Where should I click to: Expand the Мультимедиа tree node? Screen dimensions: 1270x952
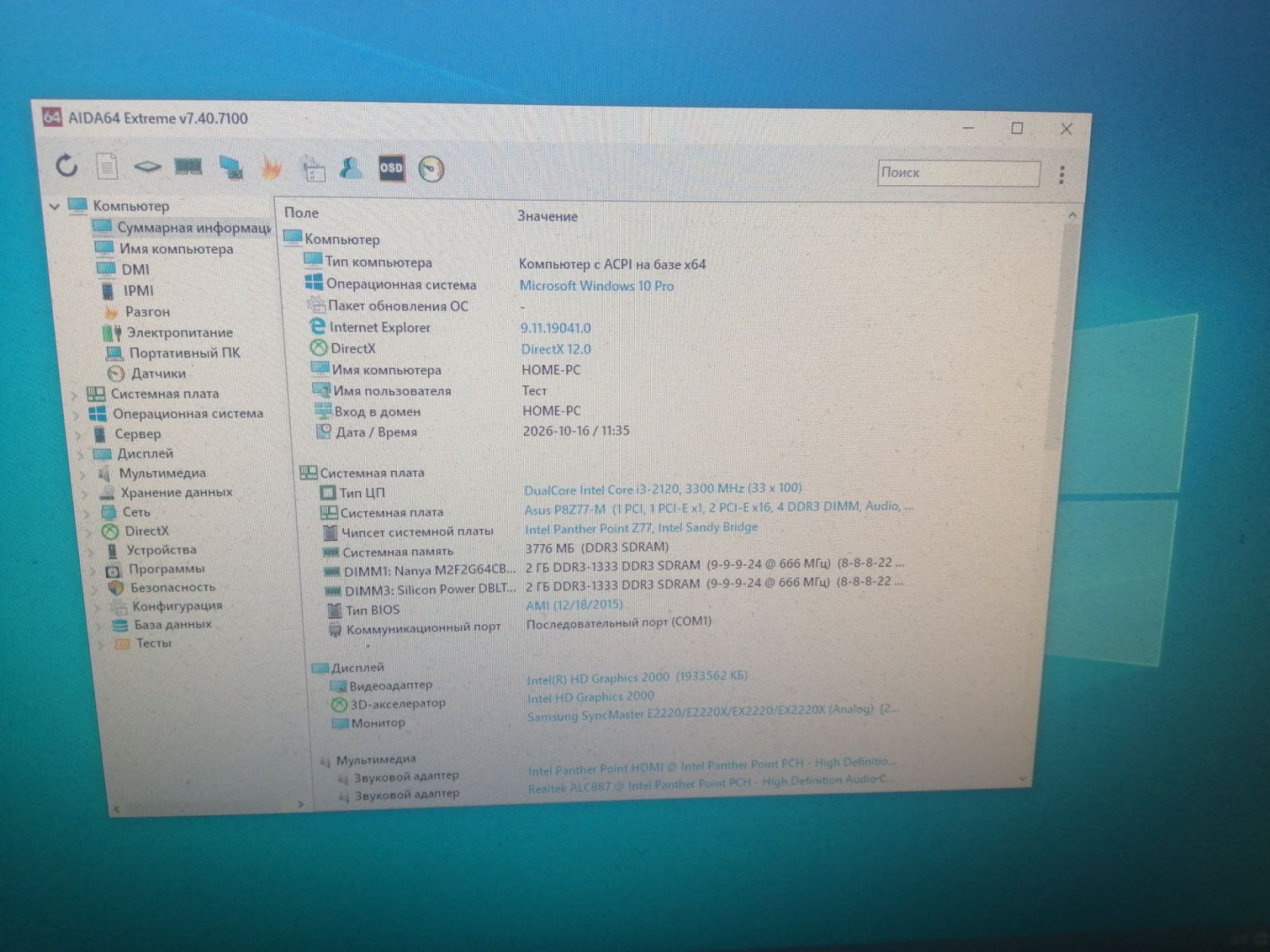coord(83,474)
